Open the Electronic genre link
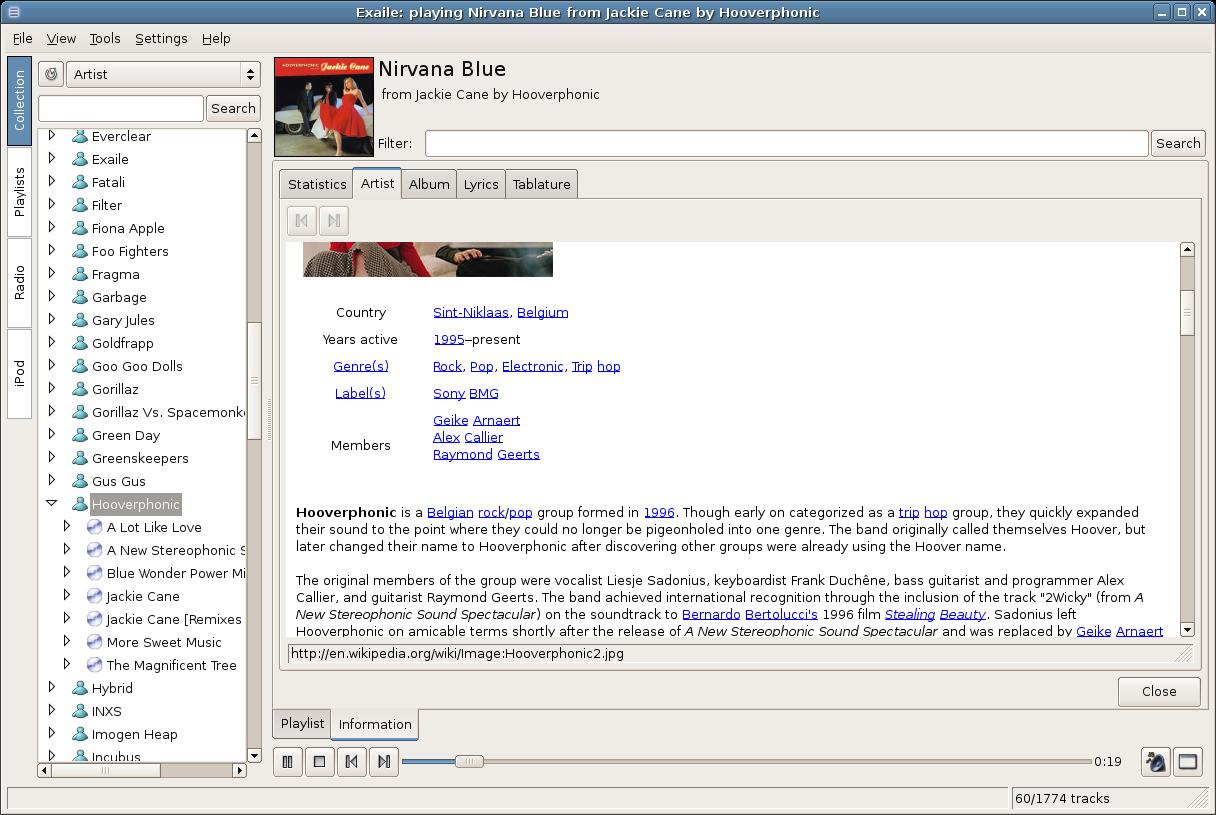The height and width of the screenshot is (815, 1216). [x=532, y=366]
